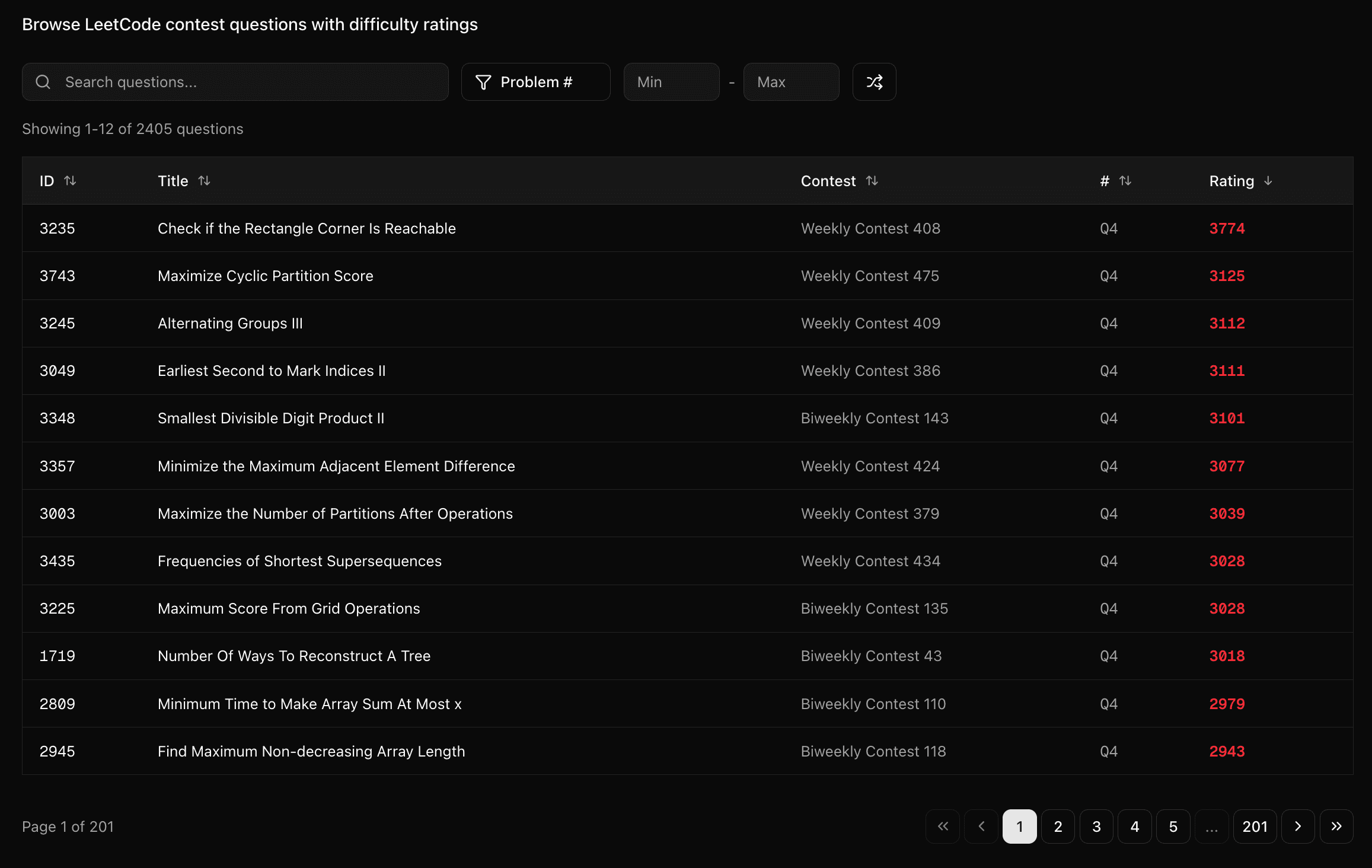The height and width of the screenshot is (868, 1372).
Task: Click the shuffle random question icon
Action: tap(874, 82)
